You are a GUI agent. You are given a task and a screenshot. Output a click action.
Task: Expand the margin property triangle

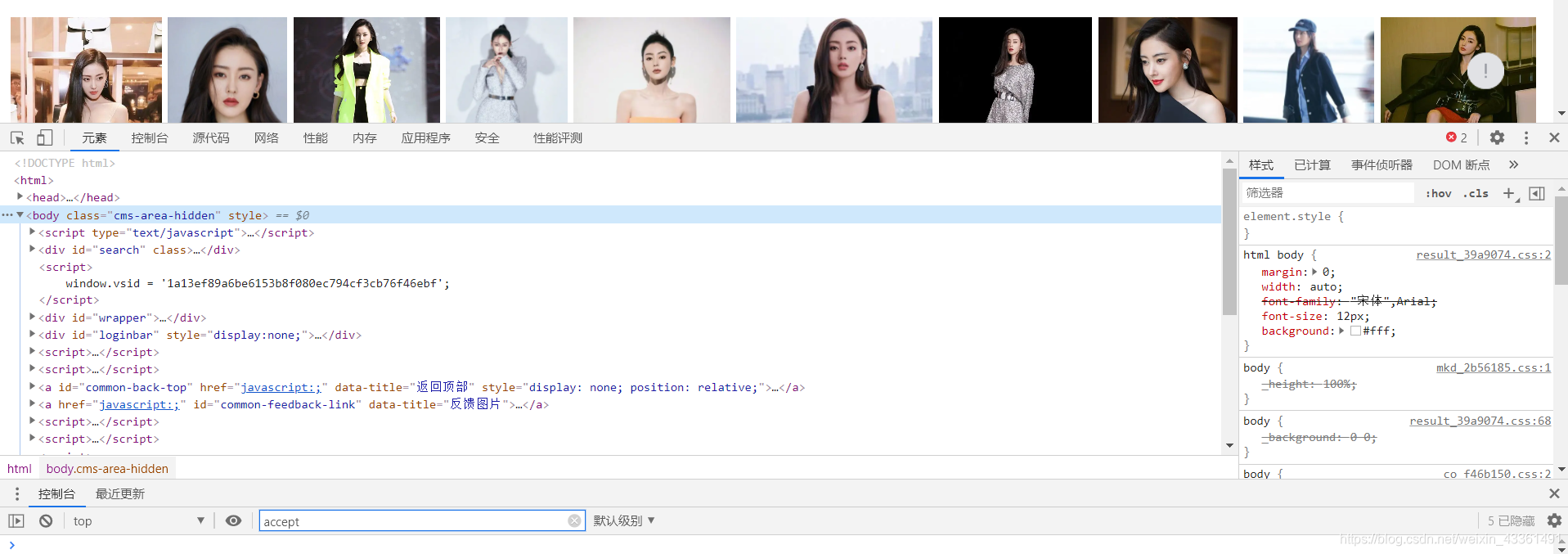click(1314, 272)
